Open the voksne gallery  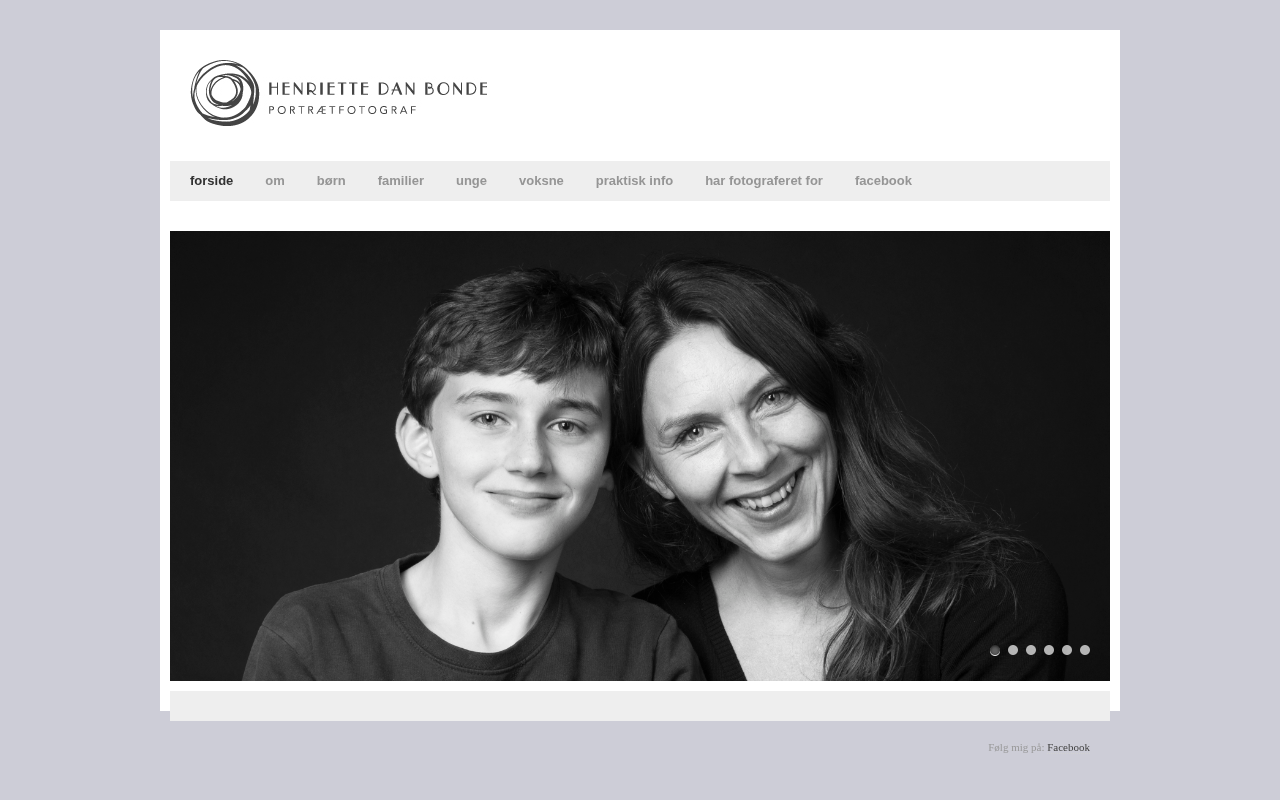tap(541, 181)
